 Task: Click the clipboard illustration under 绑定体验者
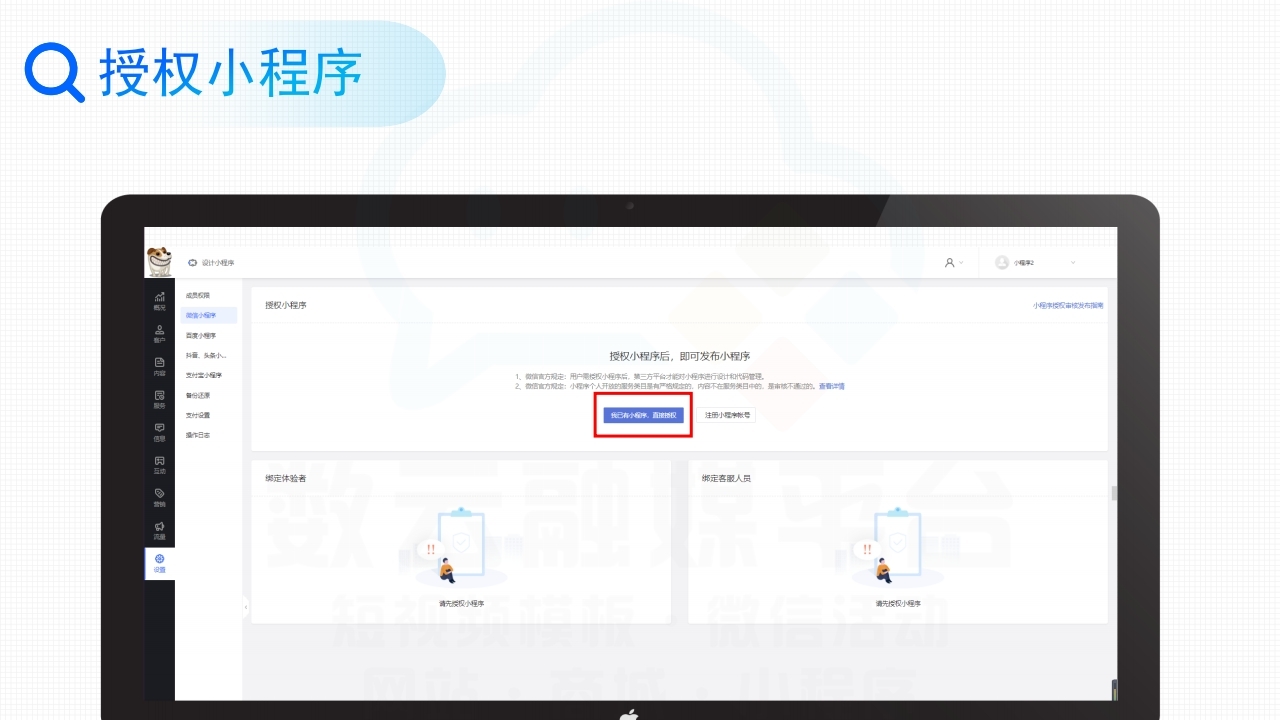[461, 546]
